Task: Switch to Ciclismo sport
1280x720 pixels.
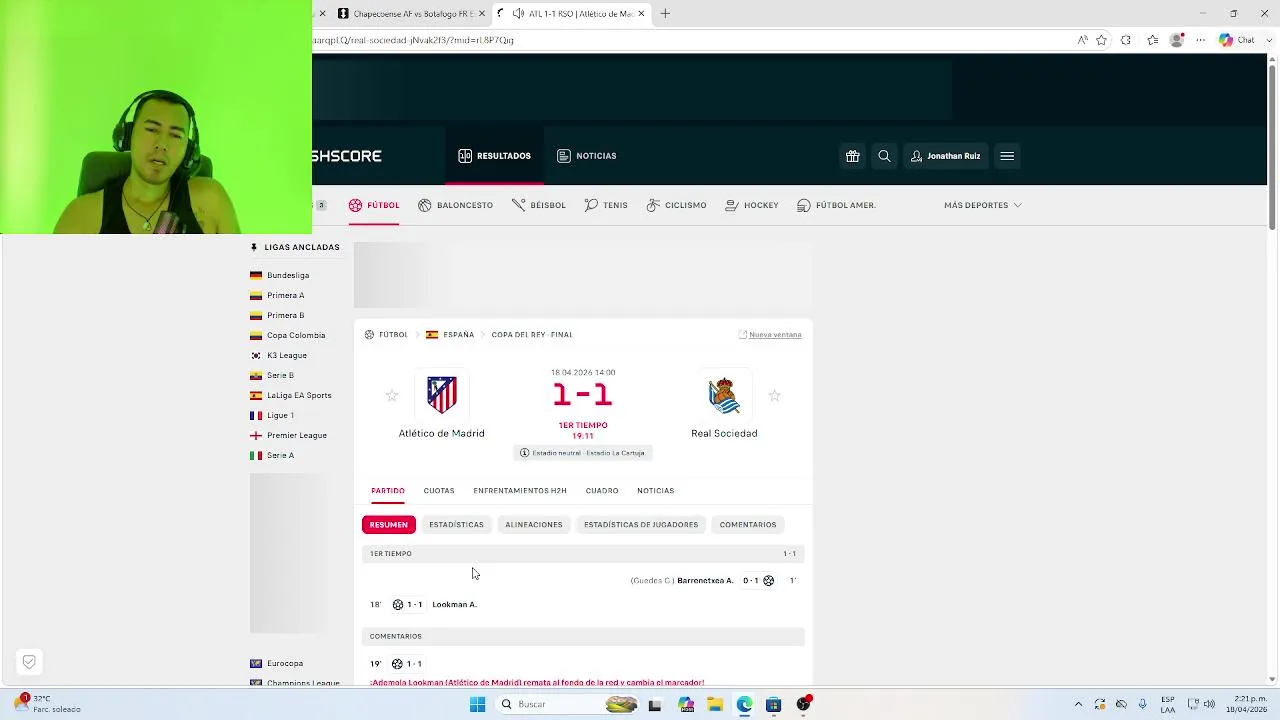Action: click(676, 205)
